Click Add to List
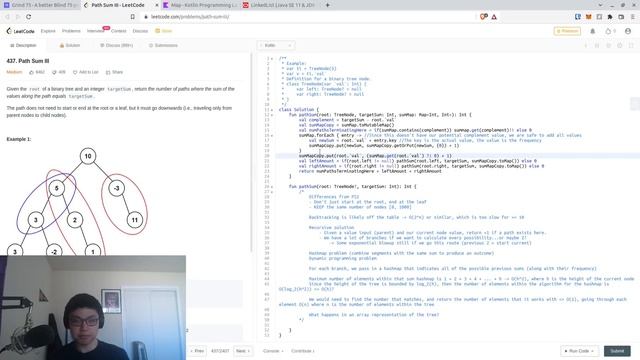 tap(85, 72)
